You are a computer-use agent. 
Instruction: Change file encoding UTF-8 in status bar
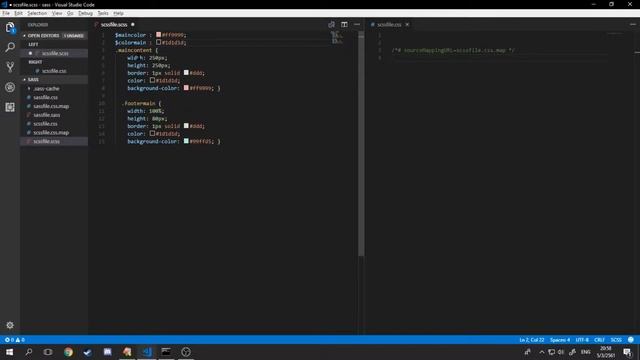(x=582, y=340)
